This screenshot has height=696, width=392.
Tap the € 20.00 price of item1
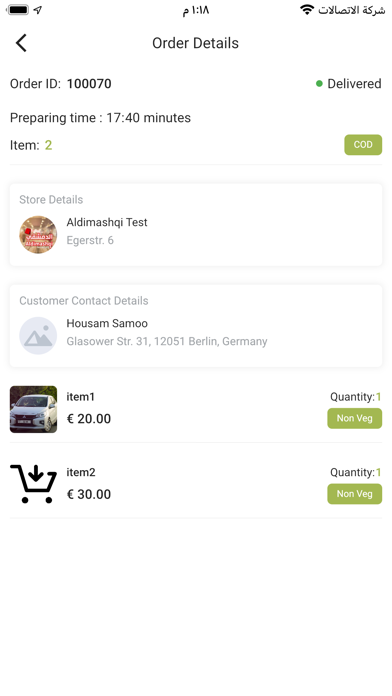(89, 419)
